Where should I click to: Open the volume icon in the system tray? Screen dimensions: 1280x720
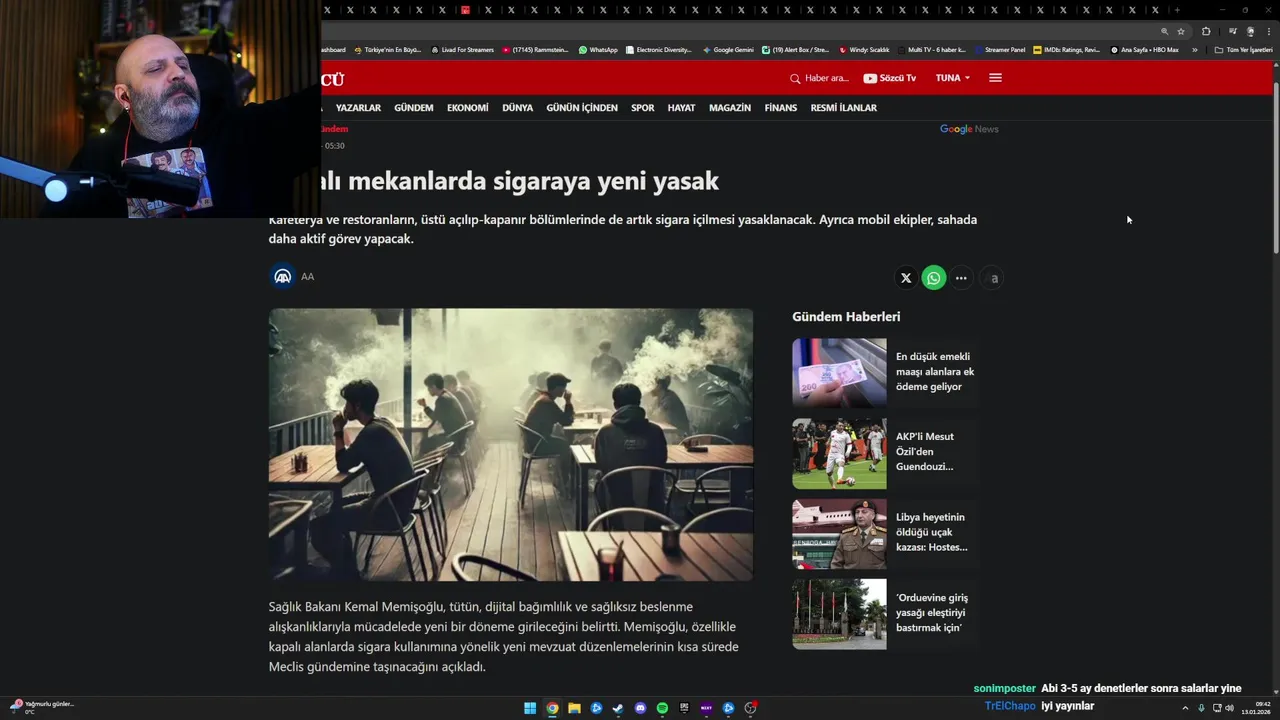point(1229,708)
